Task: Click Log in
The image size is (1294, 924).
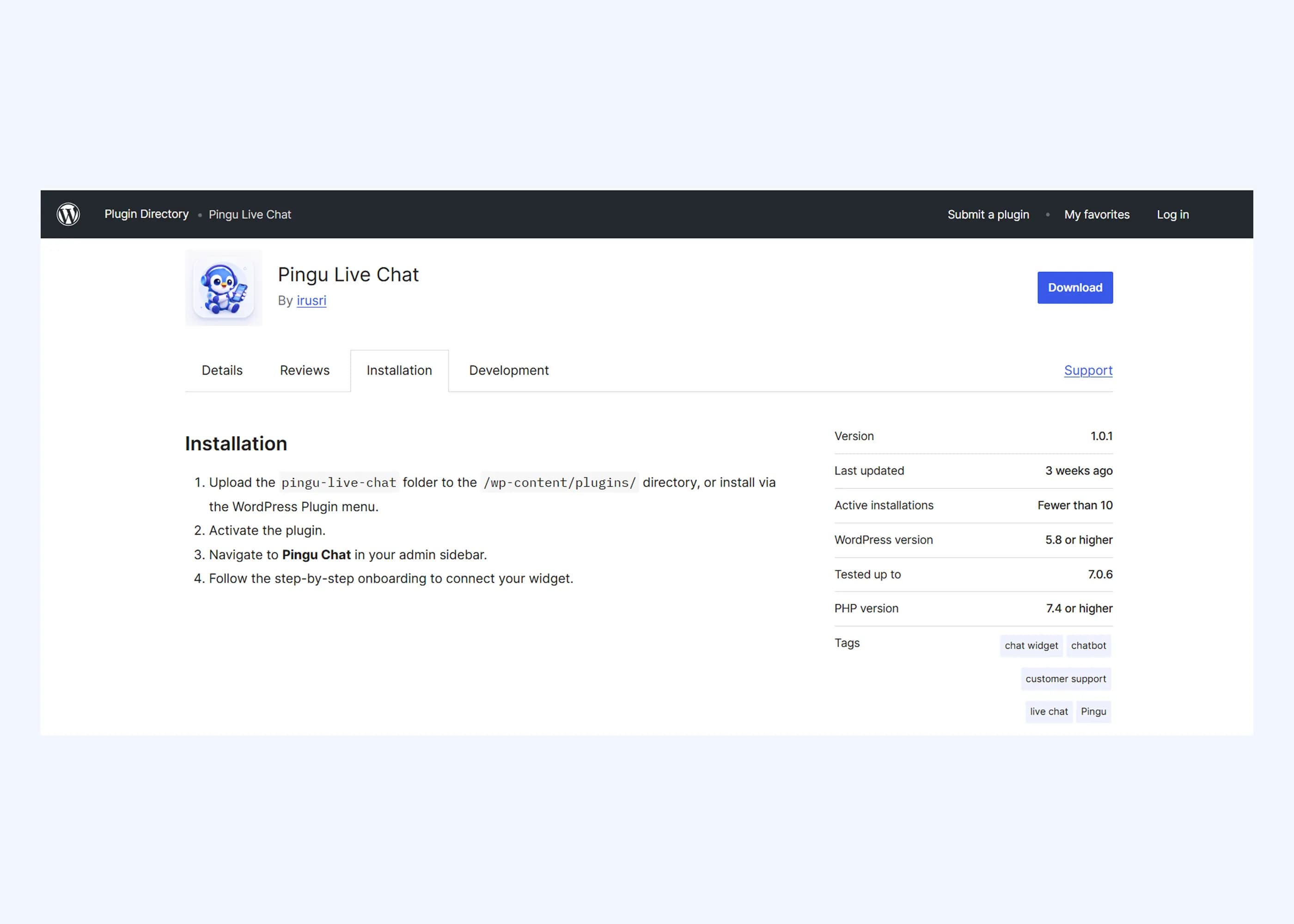Action: 1173,214
